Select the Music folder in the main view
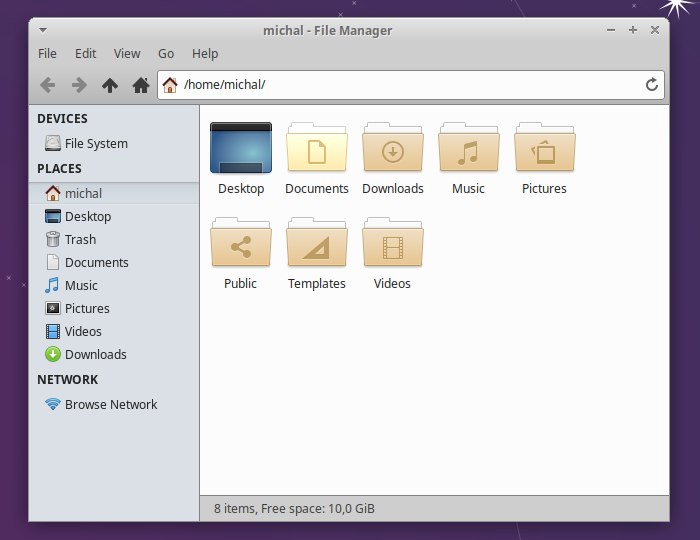Image resolution: width=700 pixels, height=540 pixels. [468, 147]
